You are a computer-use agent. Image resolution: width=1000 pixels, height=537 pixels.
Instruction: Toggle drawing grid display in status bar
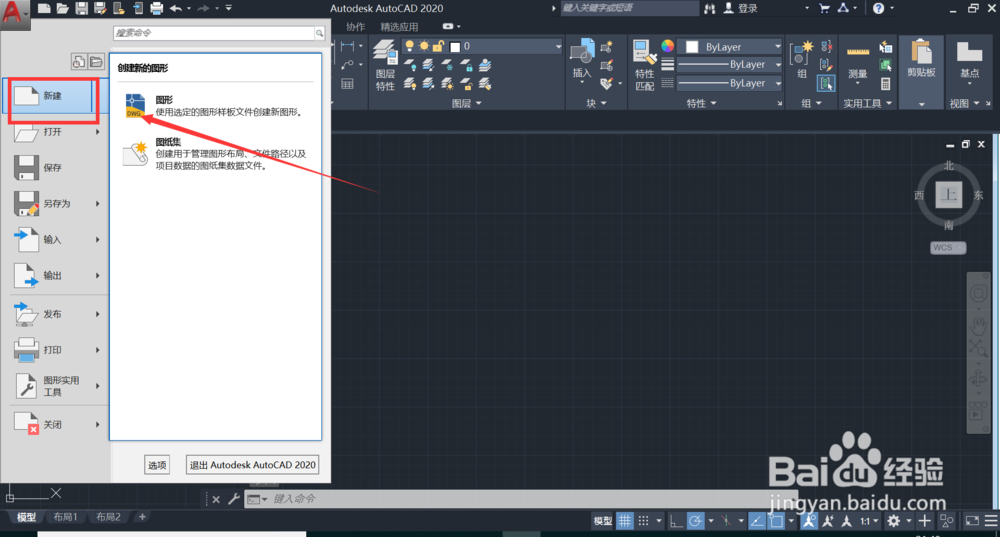[x=624, y=521]
